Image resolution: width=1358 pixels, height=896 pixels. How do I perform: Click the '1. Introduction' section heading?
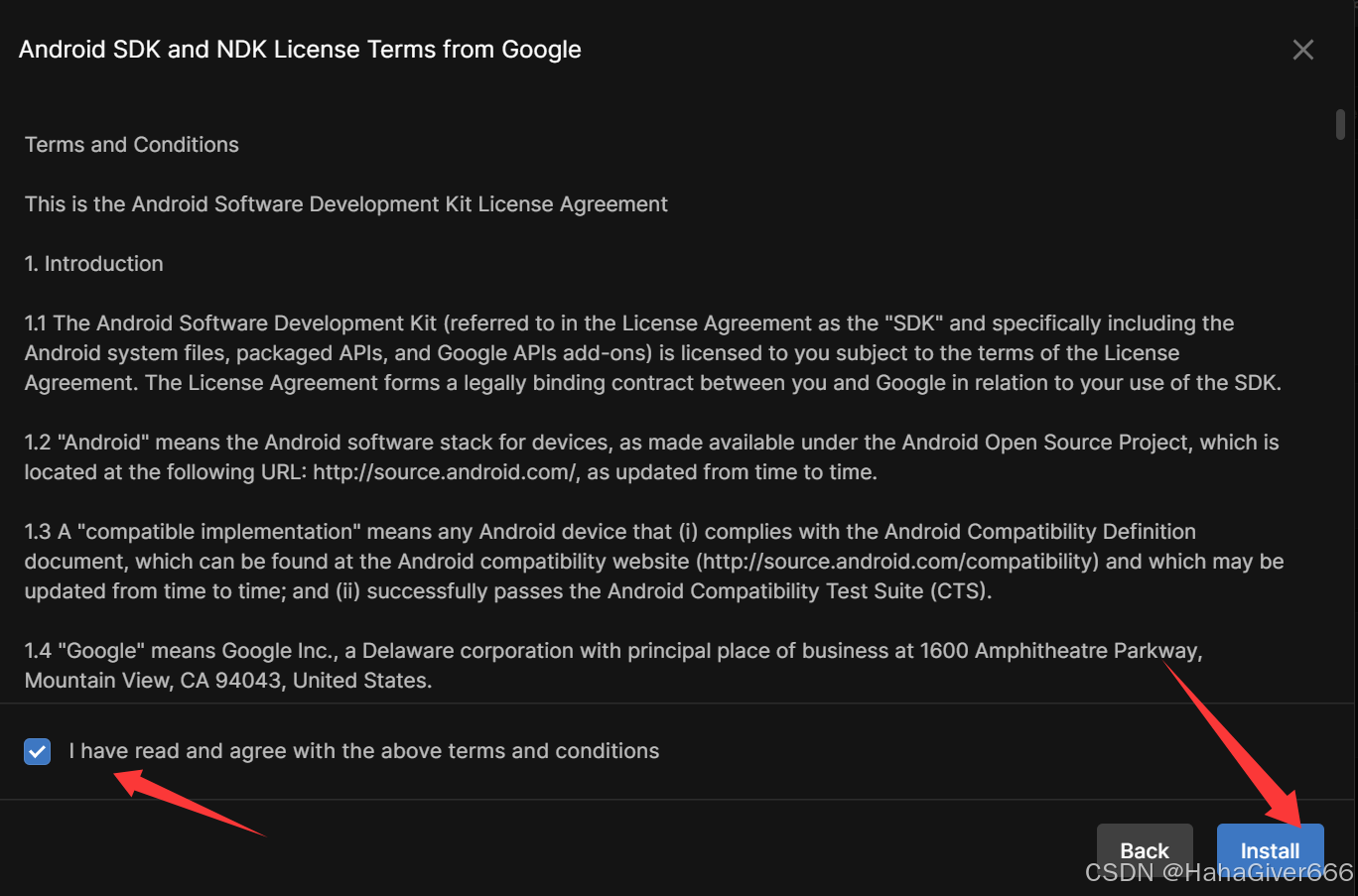[x=94, y=264]
